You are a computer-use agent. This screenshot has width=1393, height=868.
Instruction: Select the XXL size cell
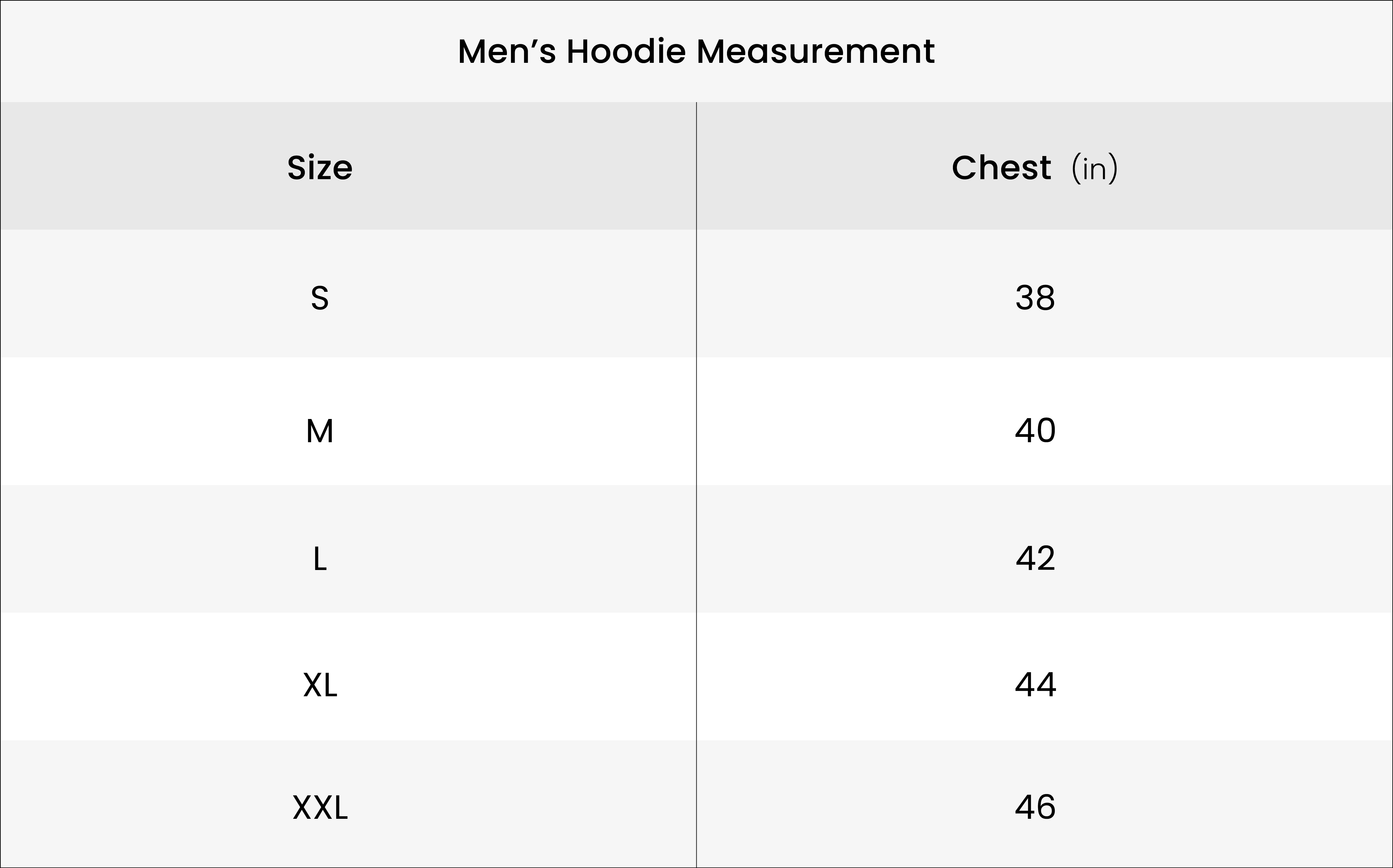point(320,808)
